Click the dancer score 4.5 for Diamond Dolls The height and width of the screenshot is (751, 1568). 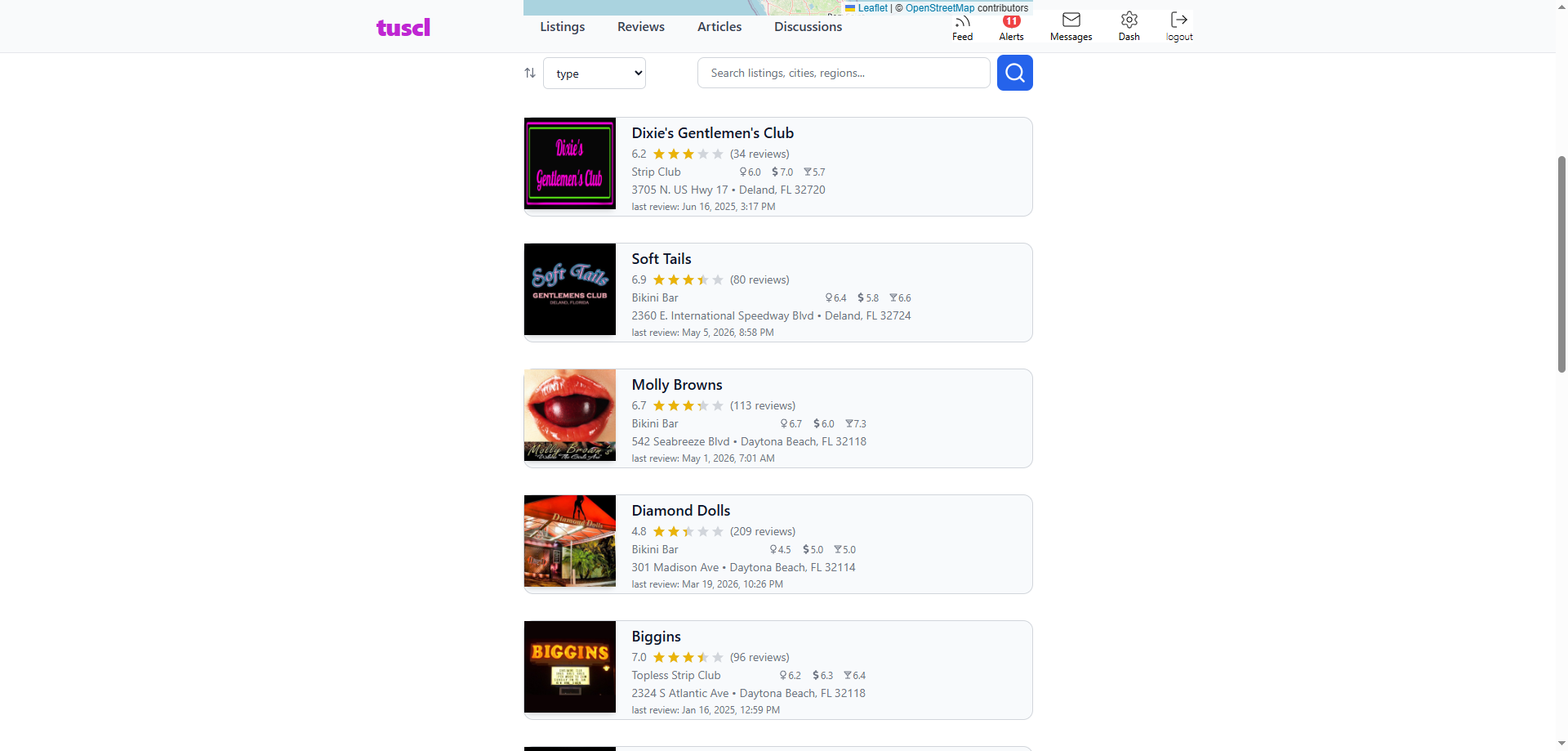click(x=780, y=550)
